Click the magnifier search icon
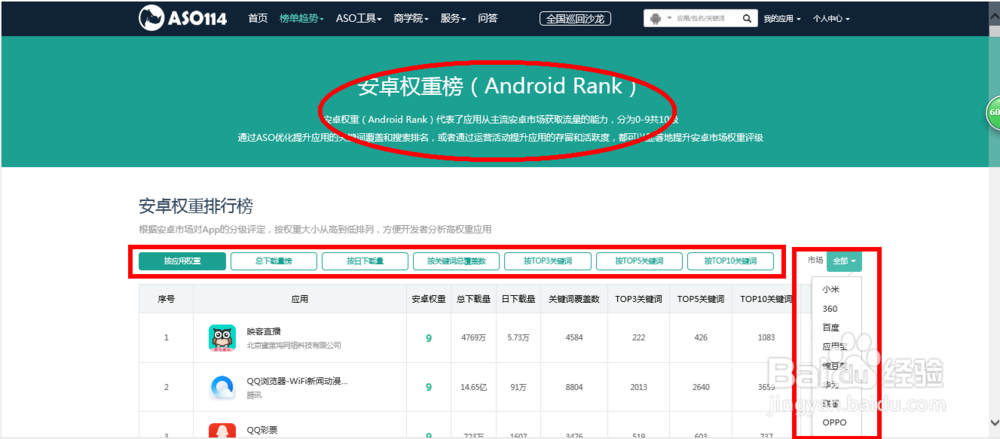Image resolution: width=1000 pixels, height=439 pixels. pos(747,19)
